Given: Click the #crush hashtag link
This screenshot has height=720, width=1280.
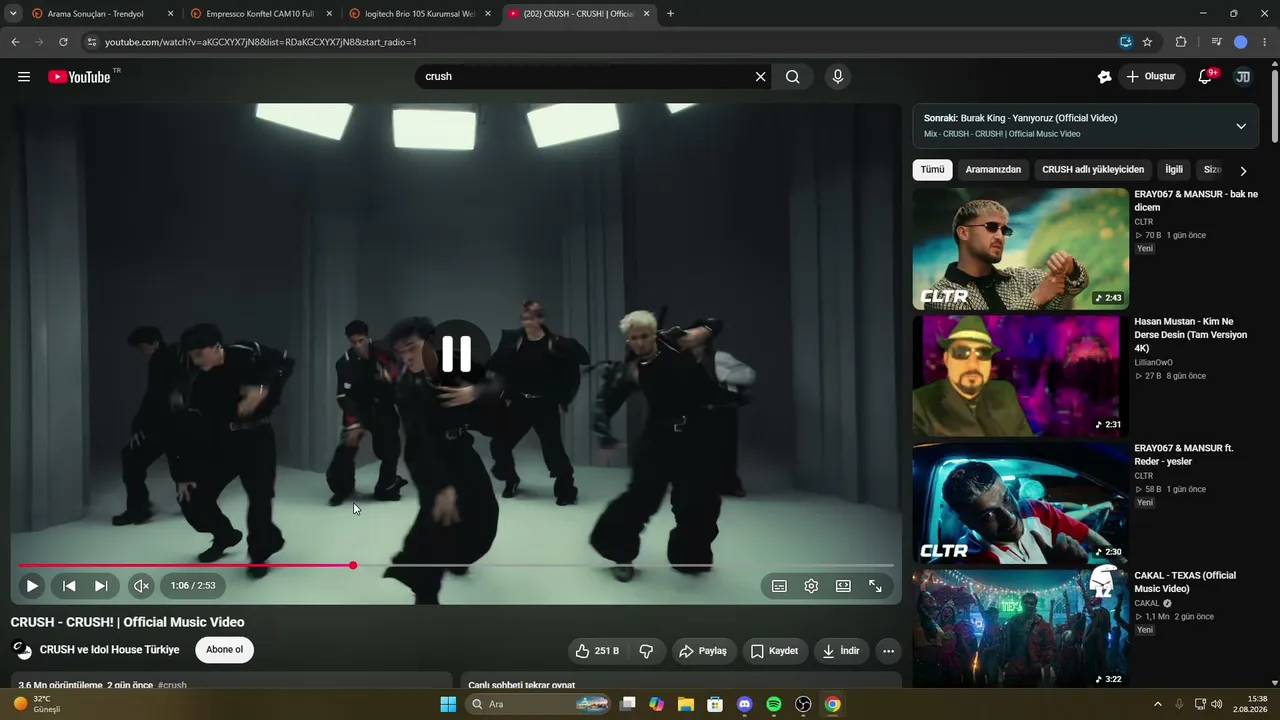Looking at the screenshot, I should 172,686.
